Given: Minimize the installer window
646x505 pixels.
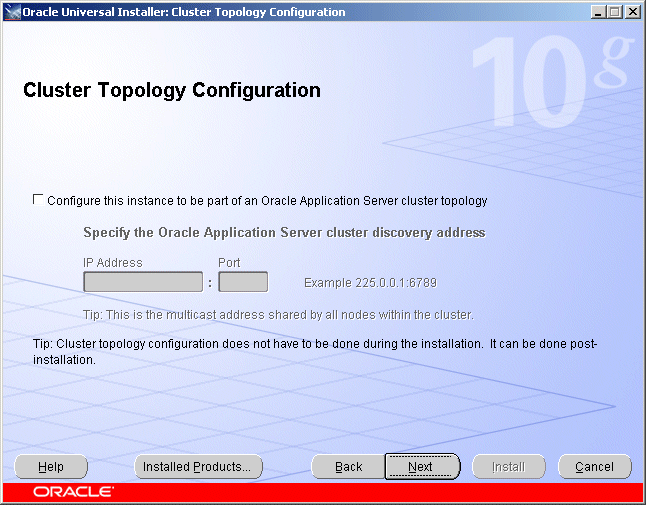Looking at the screenshot, I should pos(598,12).
